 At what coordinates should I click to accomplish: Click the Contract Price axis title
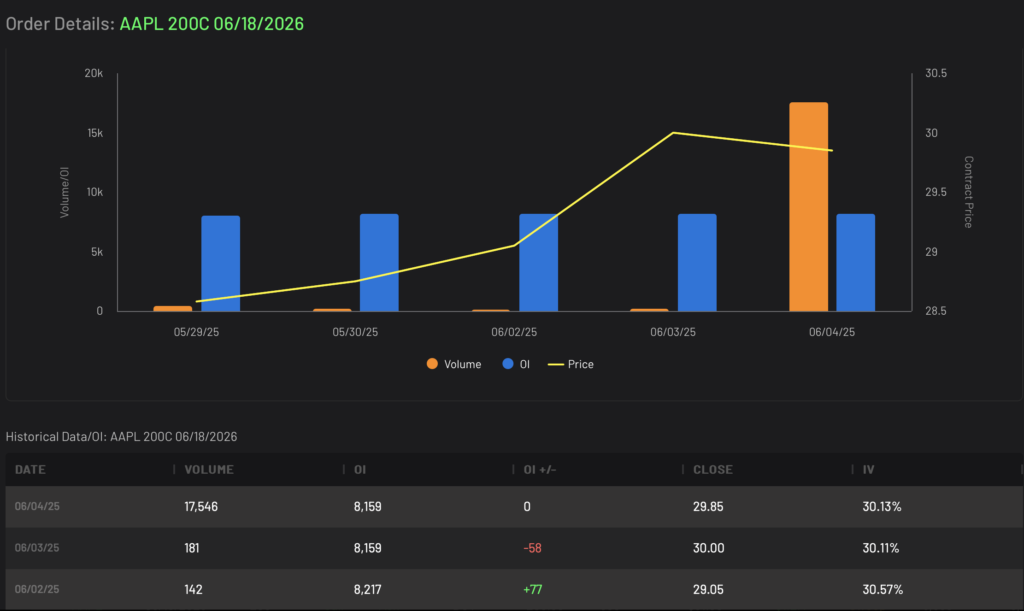coord(968,192)
